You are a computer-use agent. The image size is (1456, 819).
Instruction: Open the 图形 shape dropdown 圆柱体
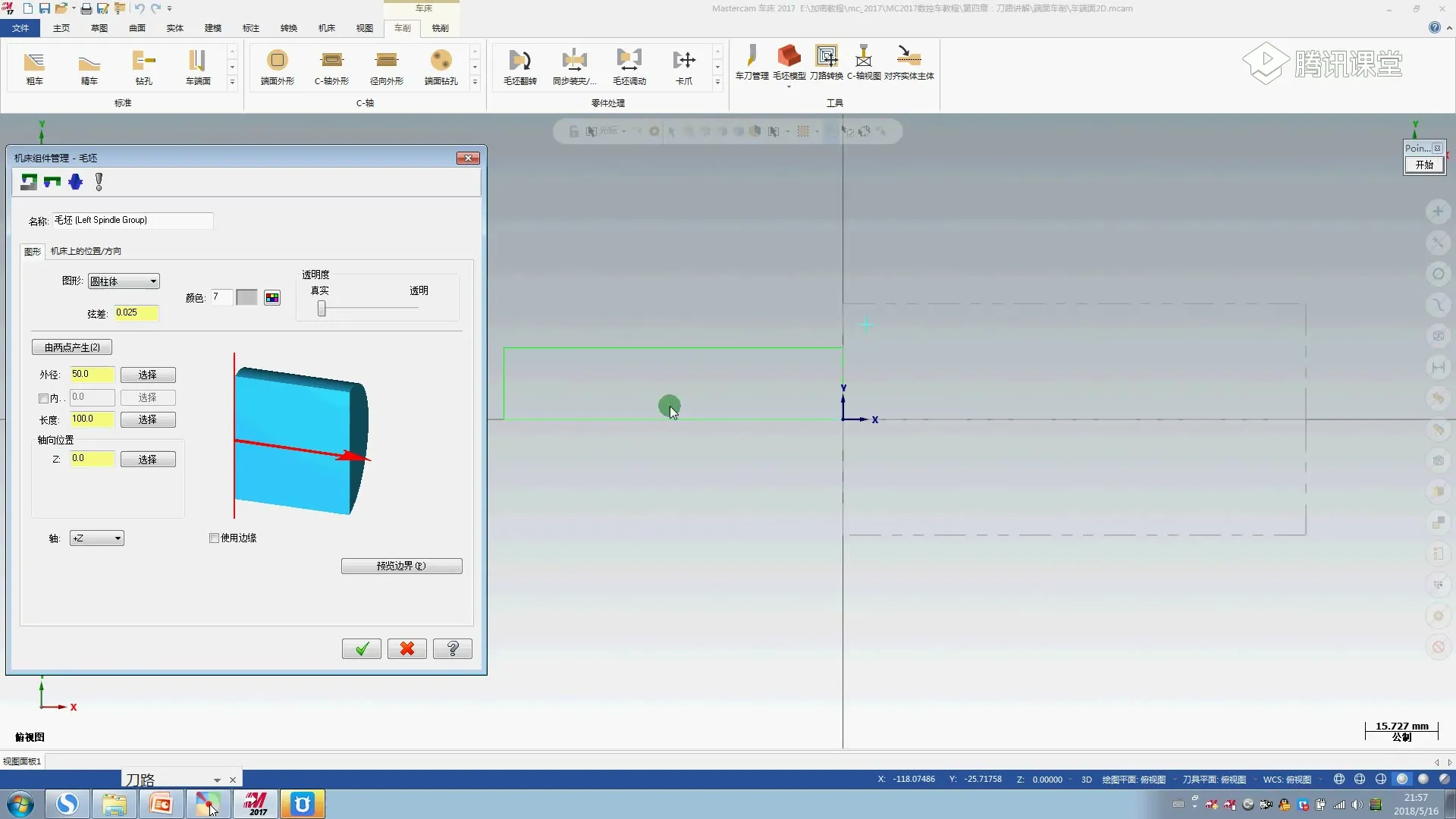click(x=124, y=281)
